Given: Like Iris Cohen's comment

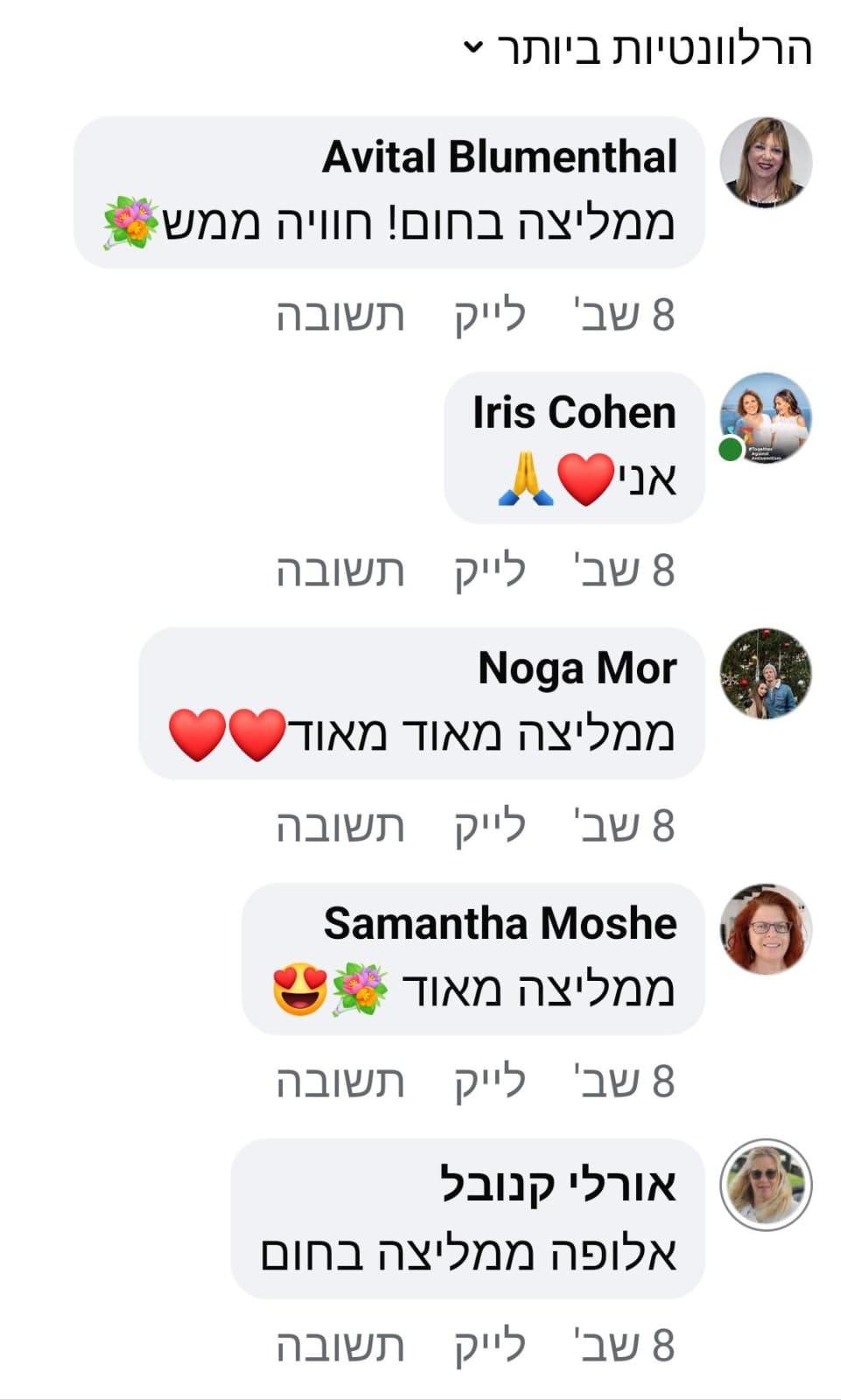Looking at the screenshot, I should (490, 570).
